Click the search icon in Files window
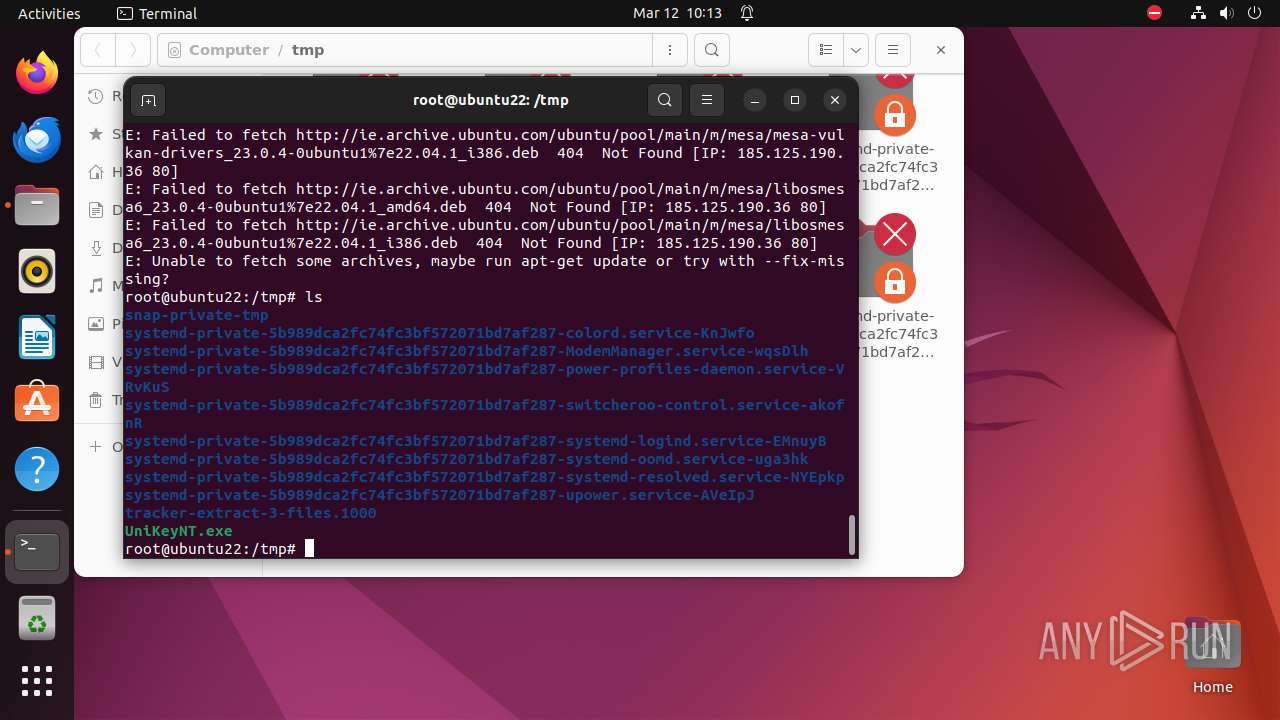 (711, 50)
